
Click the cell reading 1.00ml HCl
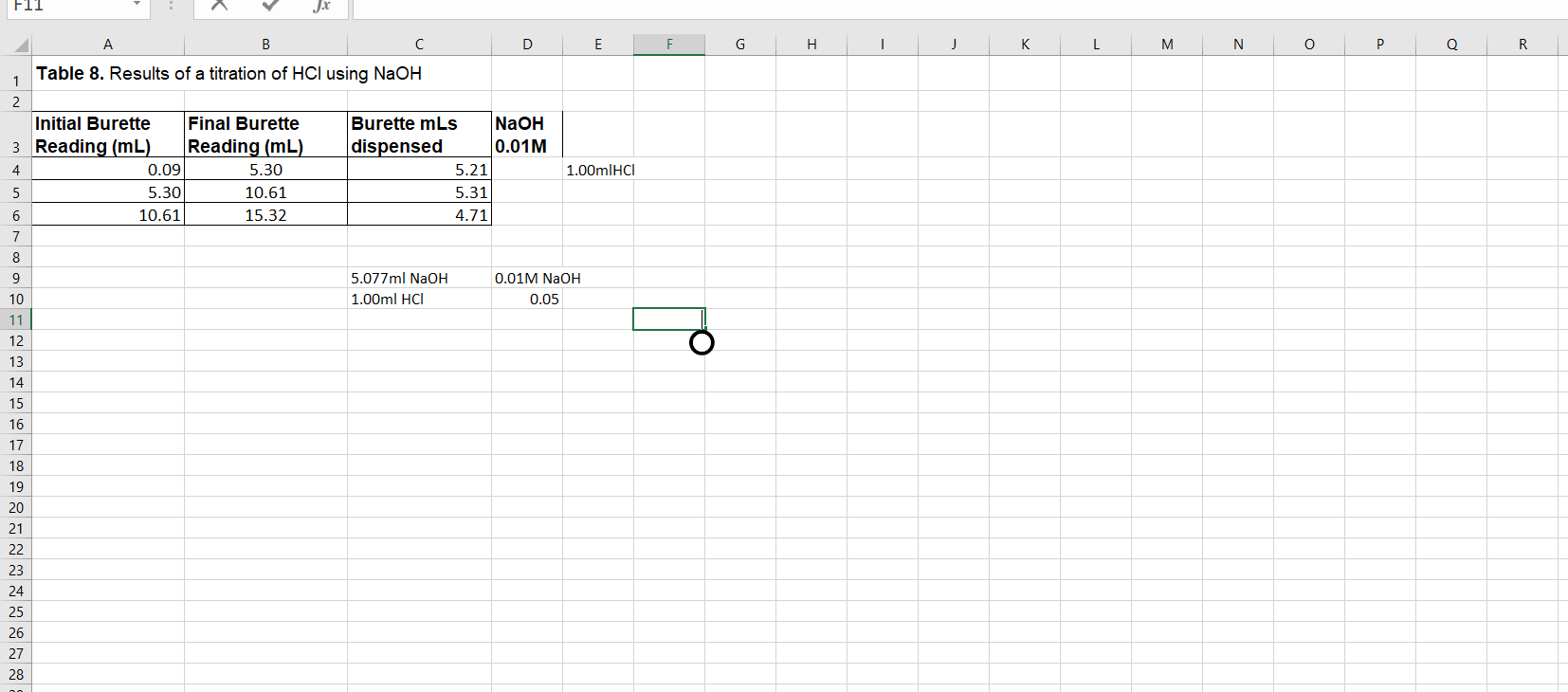pyautogui.click(x=419, y=299)
